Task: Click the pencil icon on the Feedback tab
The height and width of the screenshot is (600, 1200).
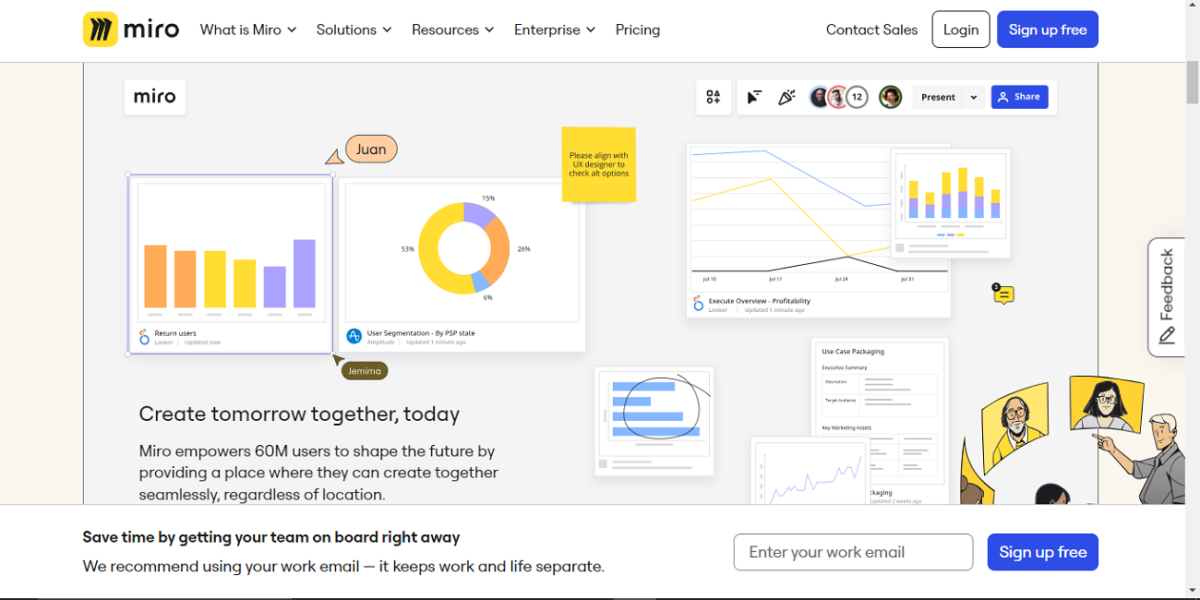Action: 1166,333
